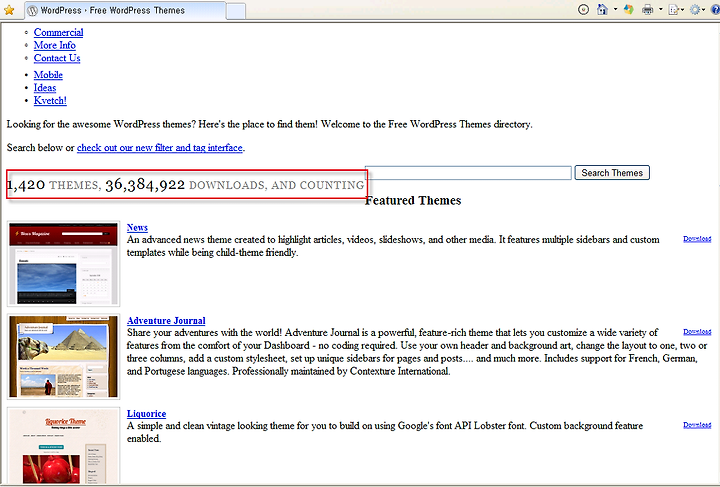
Task: Click the Home toolbar icon
Action: [602, 9]
